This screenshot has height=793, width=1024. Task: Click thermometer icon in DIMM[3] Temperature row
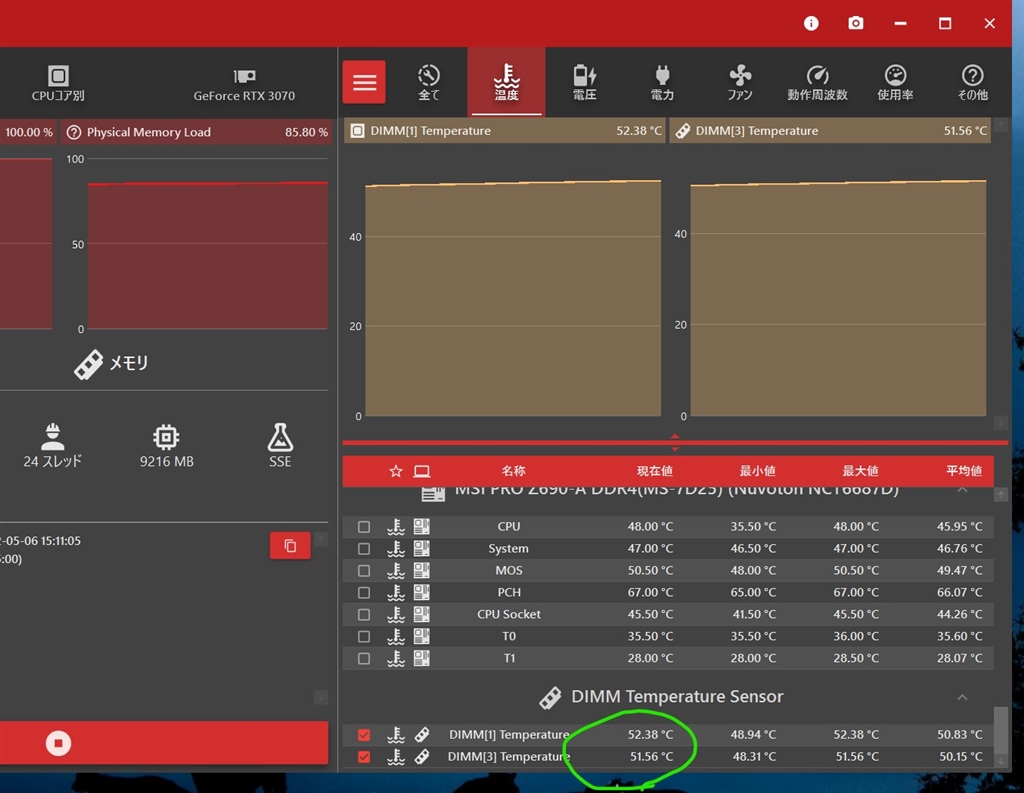pyautogui.click(x=396, y=756)
